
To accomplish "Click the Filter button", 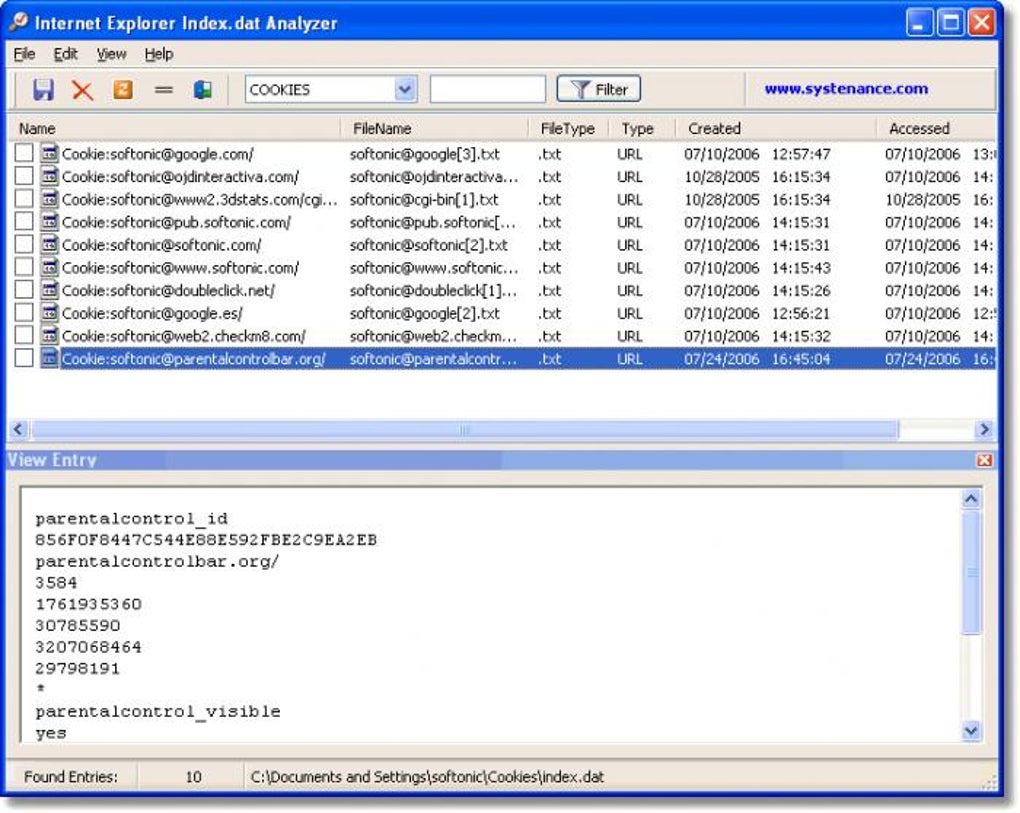I will coord(598,89).
